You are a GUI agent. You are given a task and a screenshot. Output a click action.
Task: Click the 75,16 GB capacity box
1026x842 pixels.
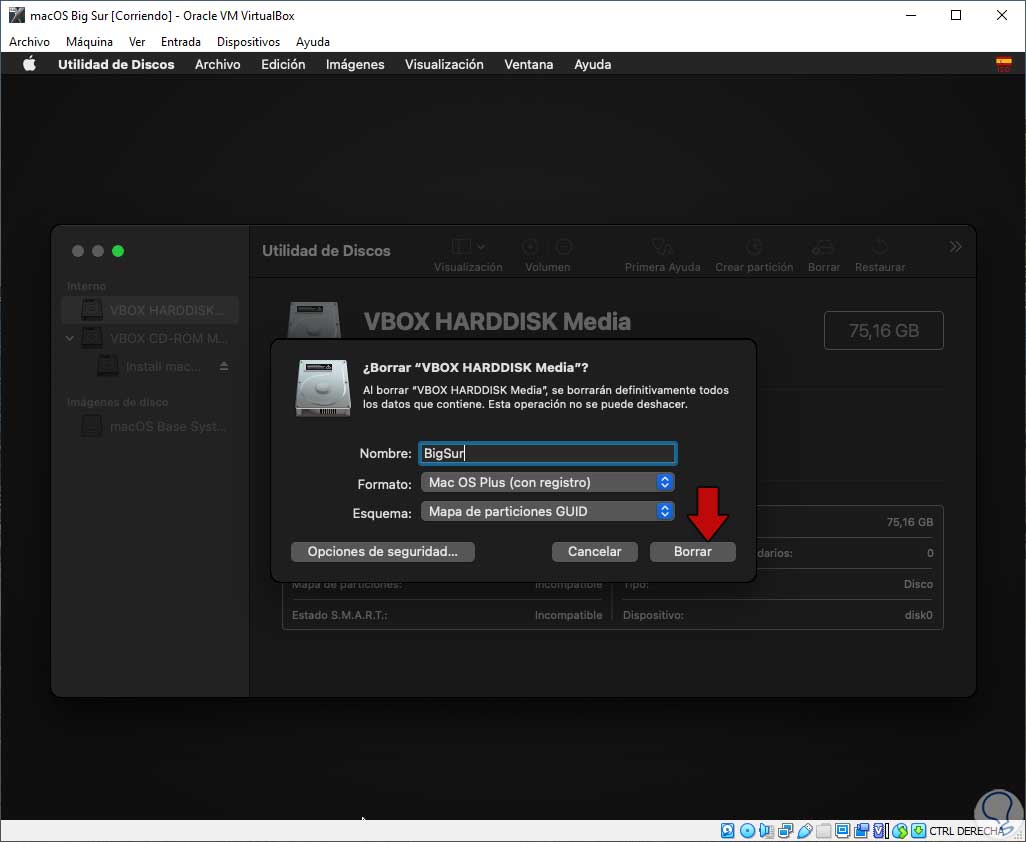(x=883, y=330)
